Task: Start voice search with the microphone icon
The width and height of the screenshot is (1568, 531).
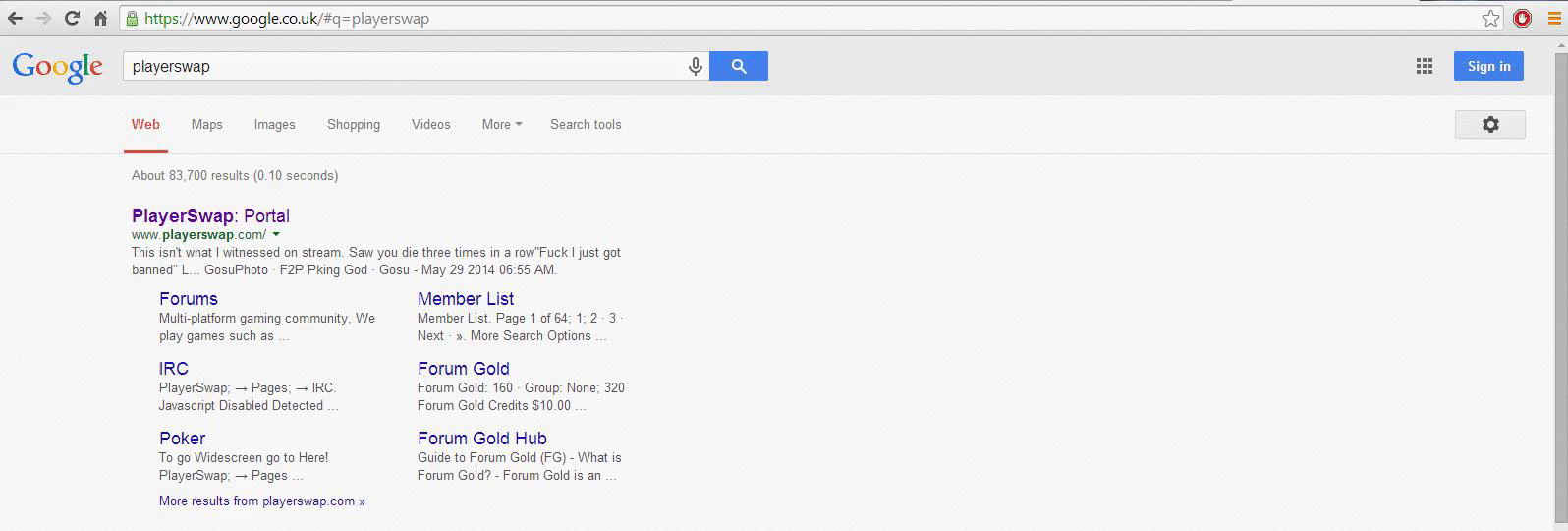Action: [x=695, y=66]
